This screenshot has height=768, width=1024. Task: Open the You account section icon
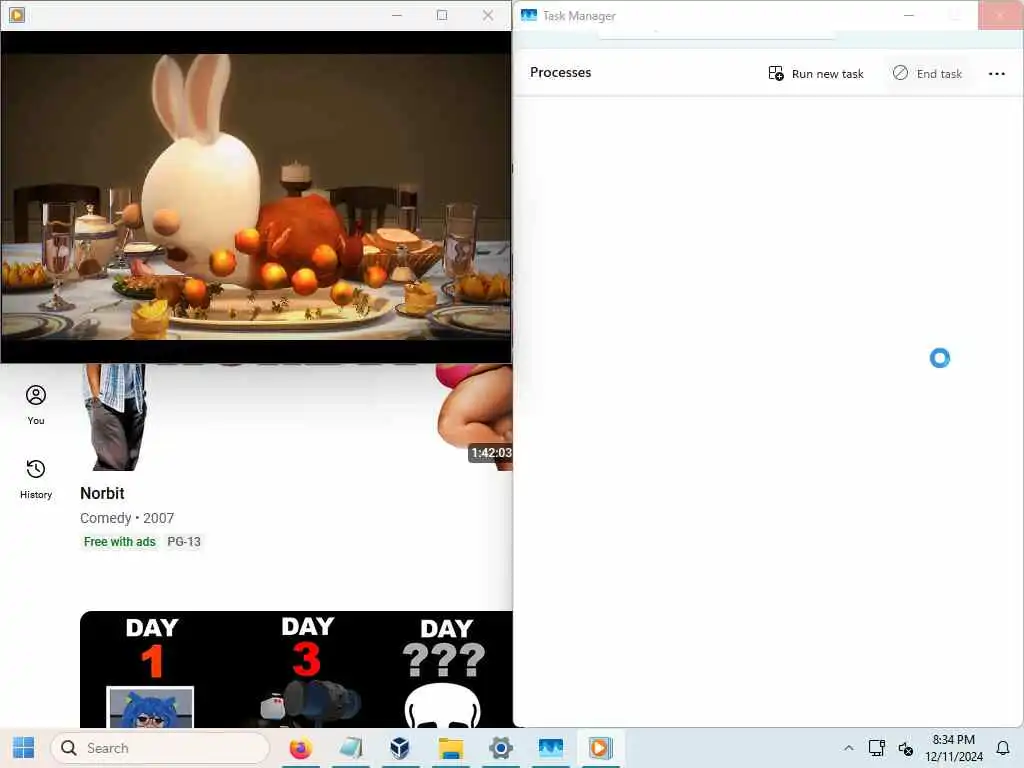tap(36, 395)
